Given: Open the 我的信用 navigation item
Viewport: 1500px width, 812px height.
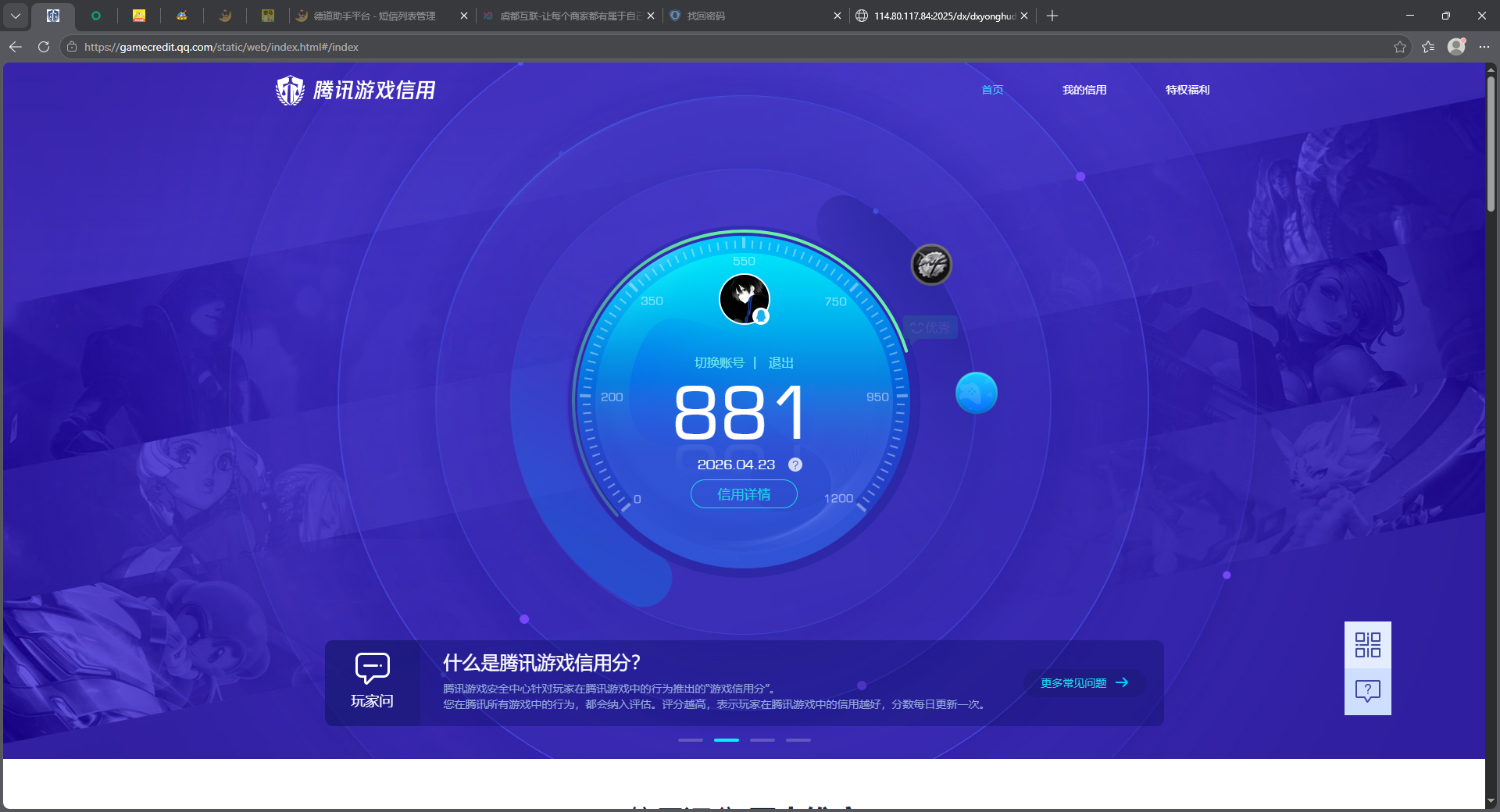Looking at the screenshot, I should 1084,90.
